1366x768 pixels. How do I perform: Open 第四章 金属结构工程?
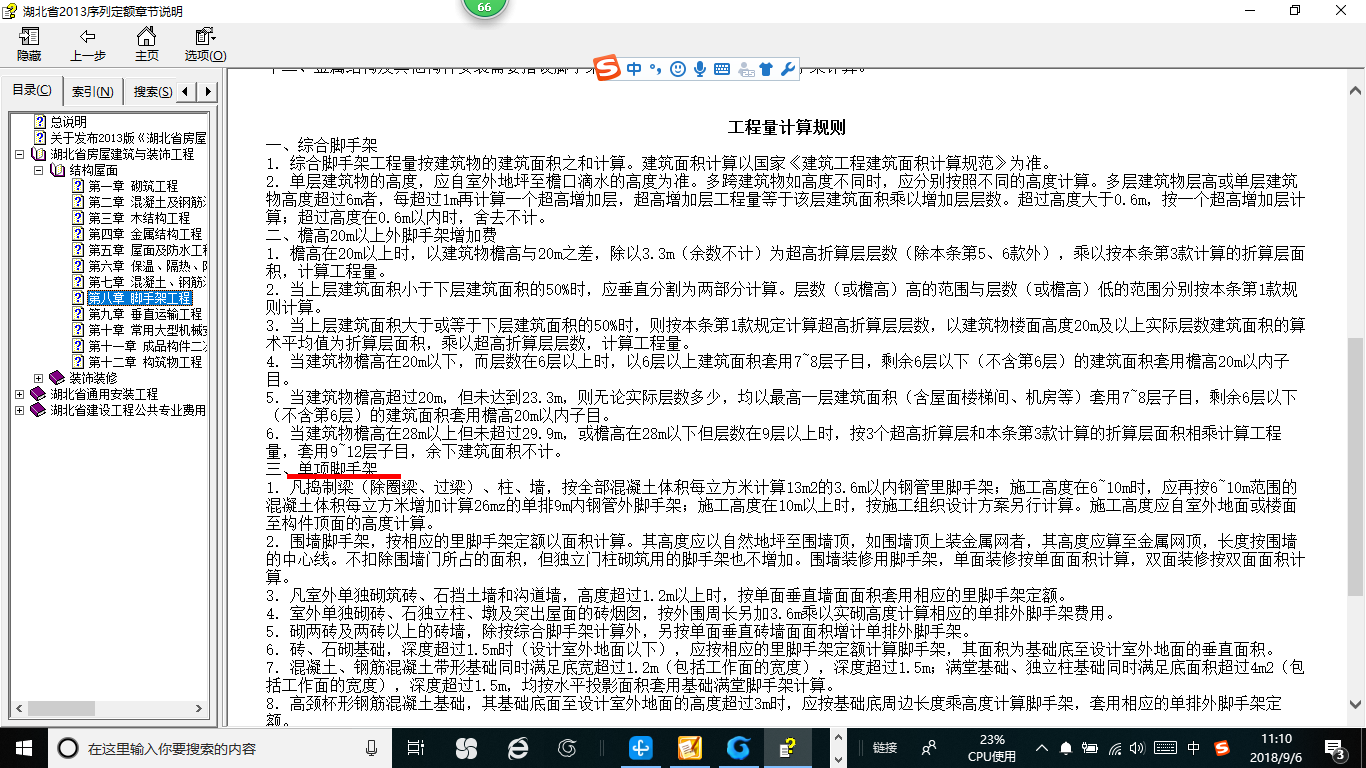point(145,234)
